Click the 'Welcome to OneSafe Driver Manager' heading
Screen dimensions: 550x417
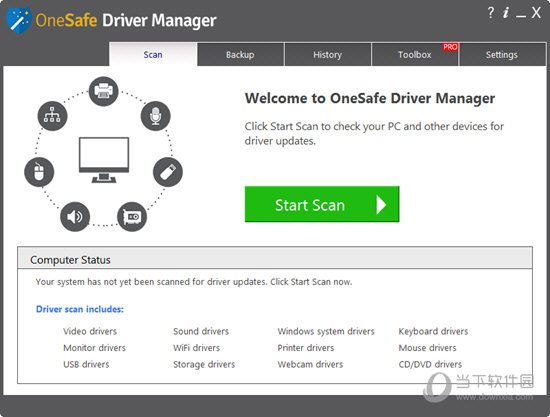[370, 98]
